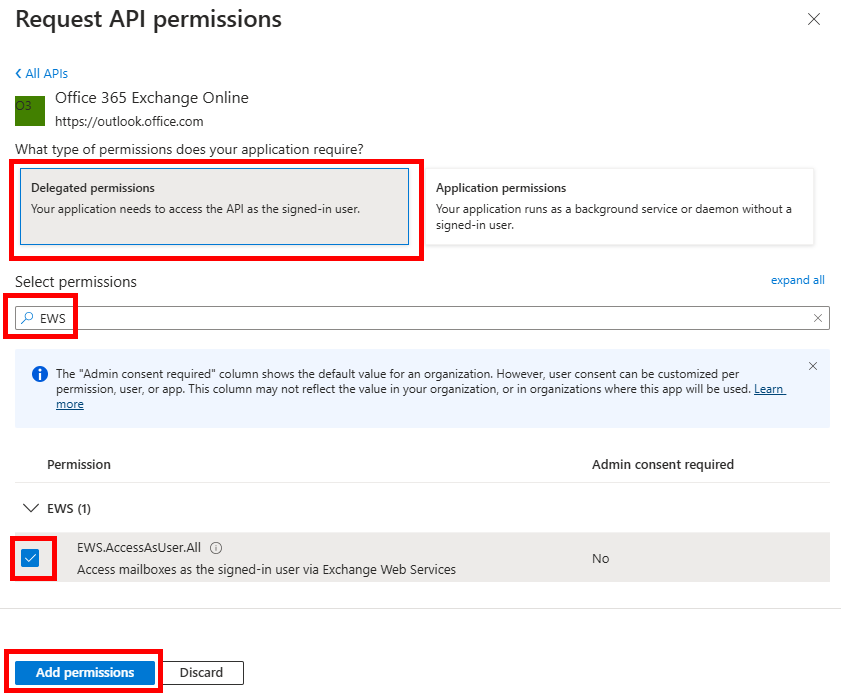Close the Request API permissions panel
841x697 pixels.
tap(814, 19)
